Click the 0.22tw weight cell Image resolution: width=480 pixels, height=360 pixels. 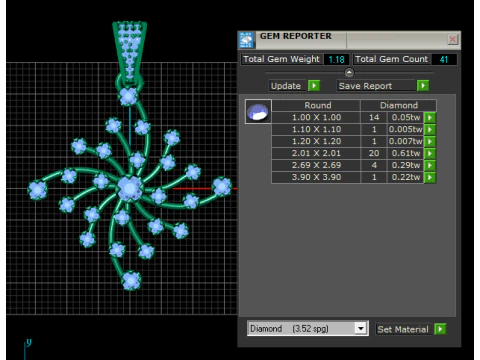tap(405, 177)
